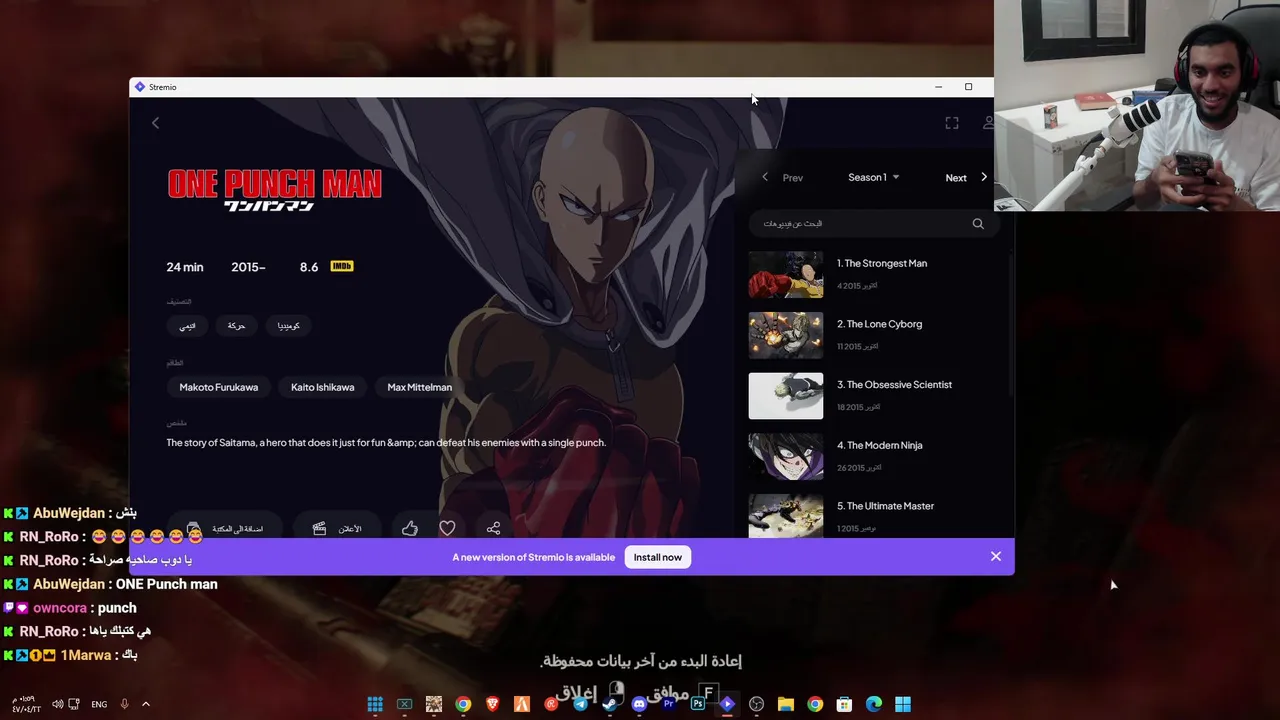The width and height of the screenshot is (1280, 720).
Task: Open File Explorer from the taskbar
Action: point(786,704)
